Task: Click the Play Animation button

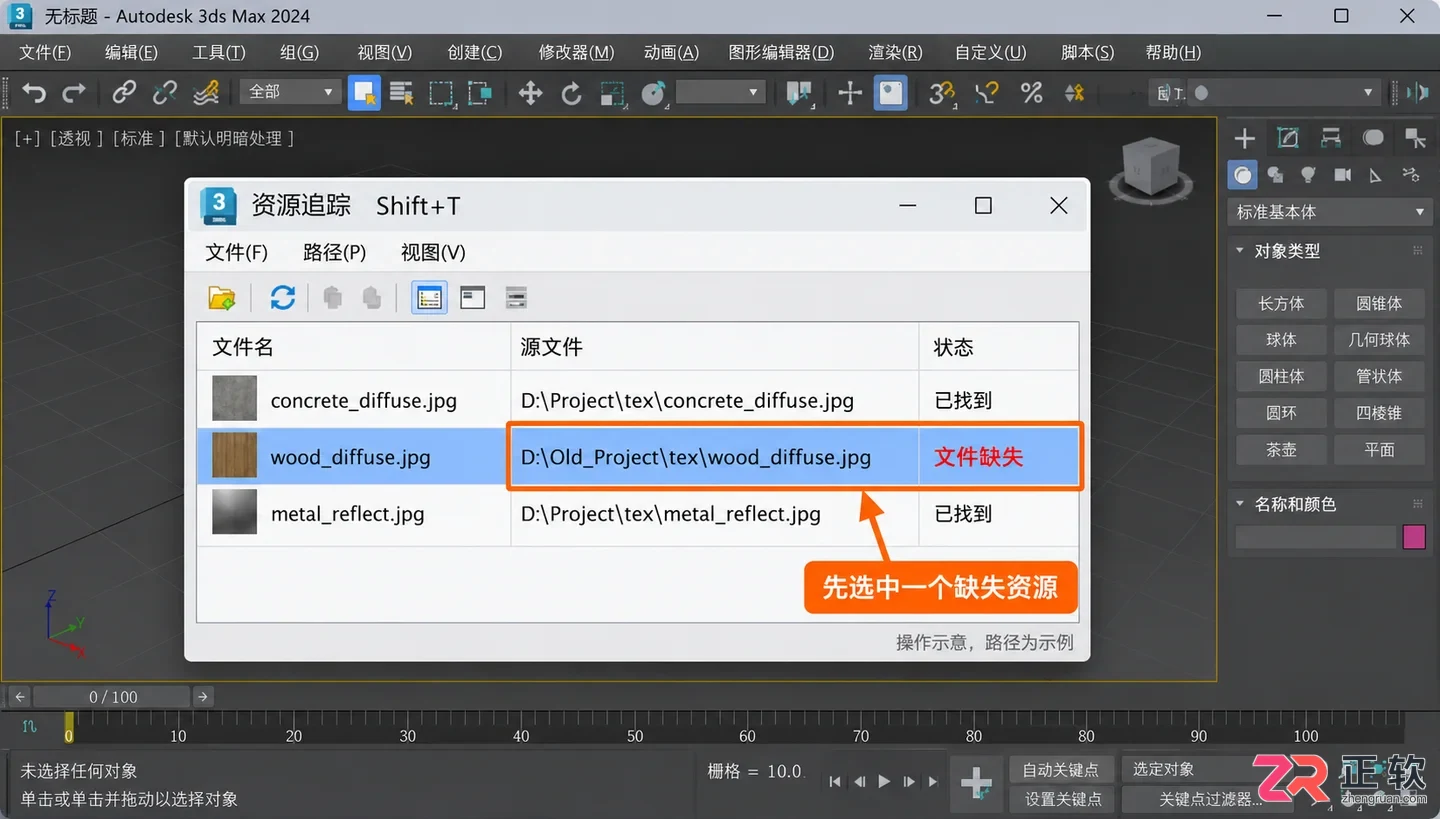Action: 884,782
